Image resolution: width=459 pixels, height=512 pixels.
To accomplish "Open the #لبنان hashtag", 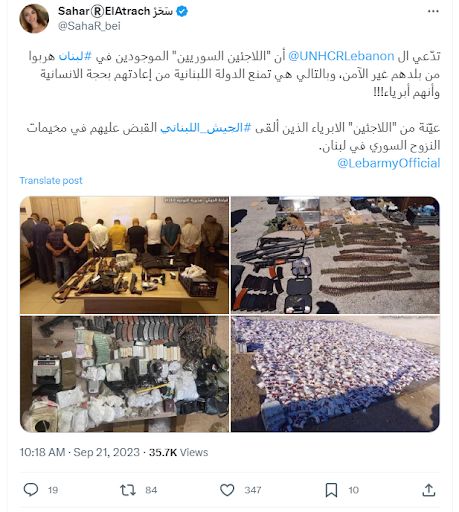I will coord(75,56).
